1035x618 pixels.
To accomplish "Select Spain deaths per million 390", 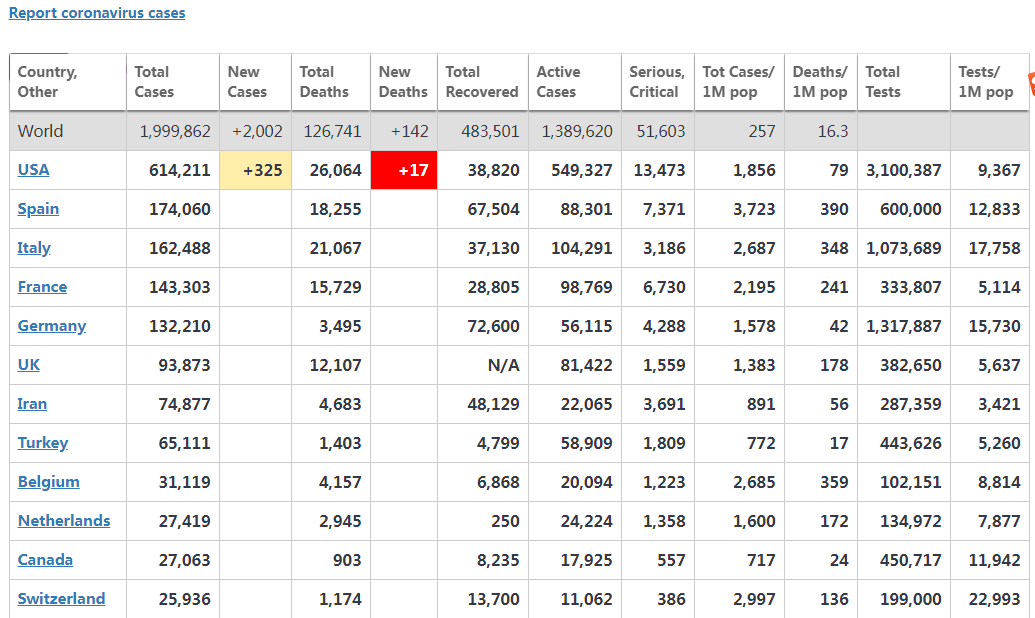I will click(x=820, y=209).
